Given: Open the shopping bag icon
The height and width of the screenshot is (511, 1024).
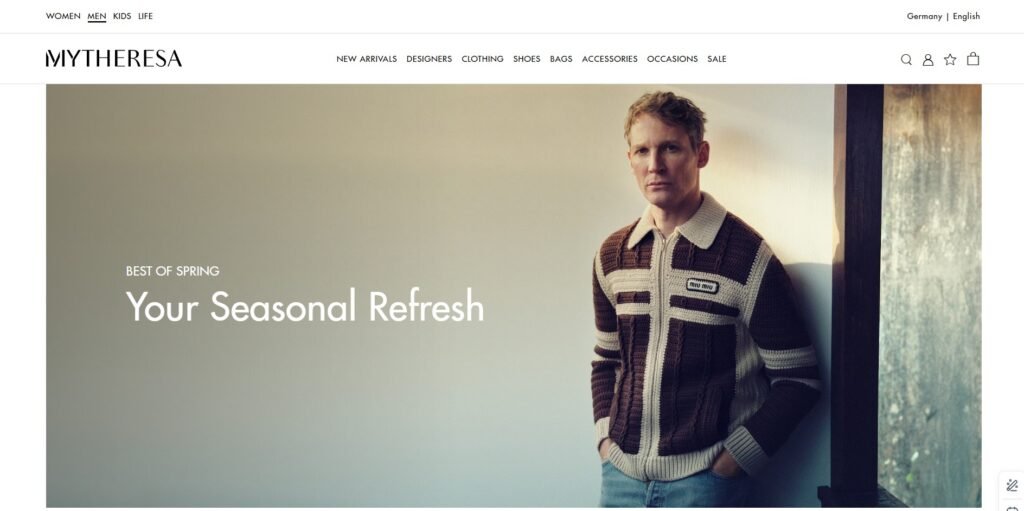Looking at the screenshot, I should point(972,59).
